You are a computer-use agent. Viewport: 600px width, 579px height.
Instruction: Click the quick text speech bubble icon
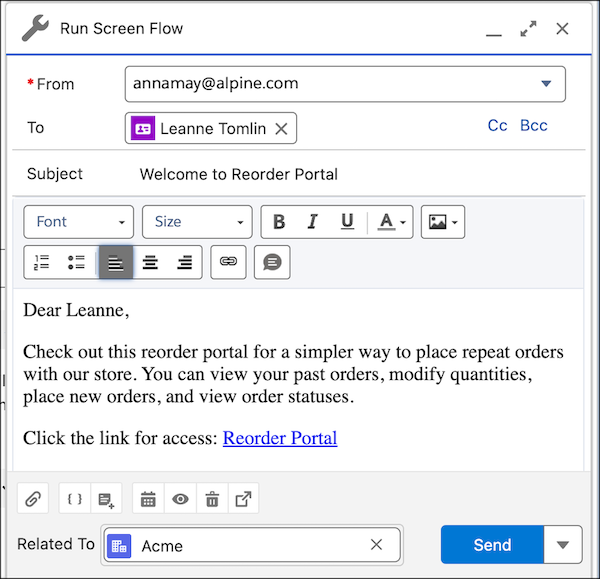[x=272, y=262]
